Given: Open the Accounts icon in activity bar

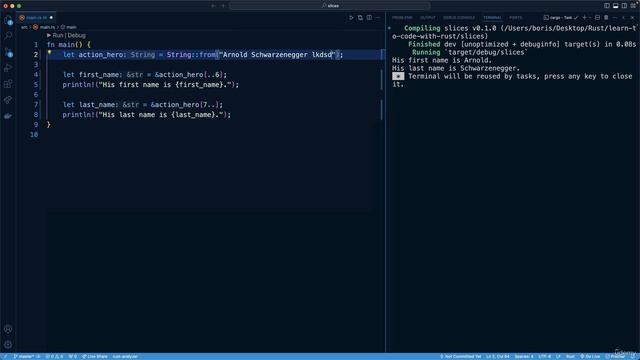Looking at the screenshot, I should pos(8,329).
